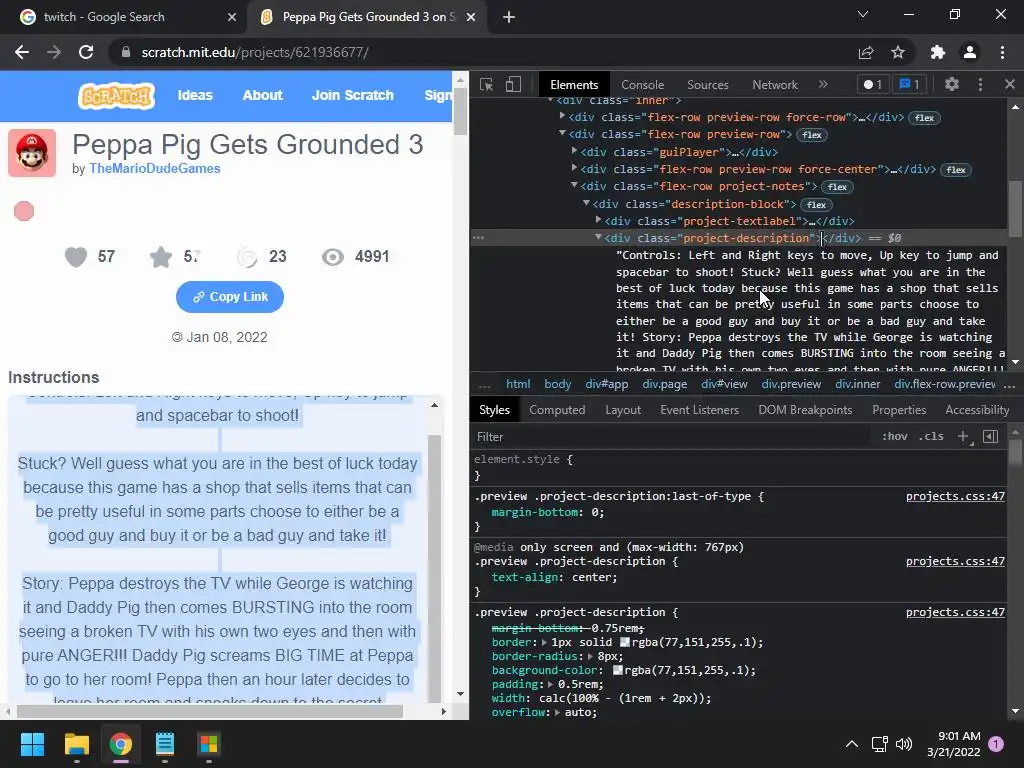1024x768 pixels.
Task: Click the heart love icon with 57
Action: 76,257
